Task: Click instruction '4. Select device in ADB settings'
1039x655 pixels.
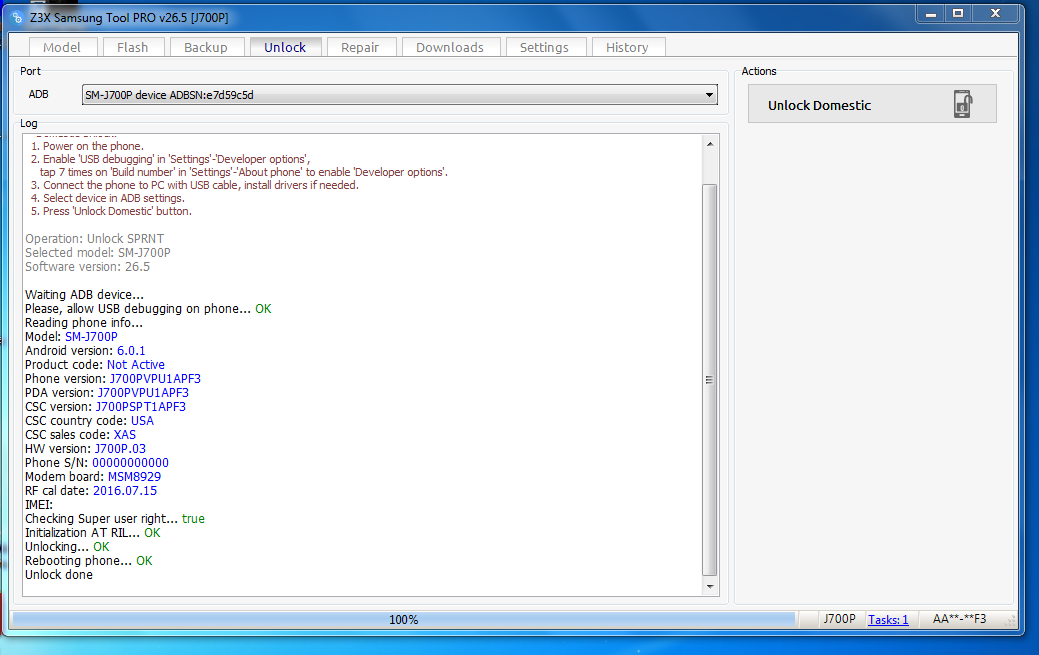Action: (x=107, y=198)
